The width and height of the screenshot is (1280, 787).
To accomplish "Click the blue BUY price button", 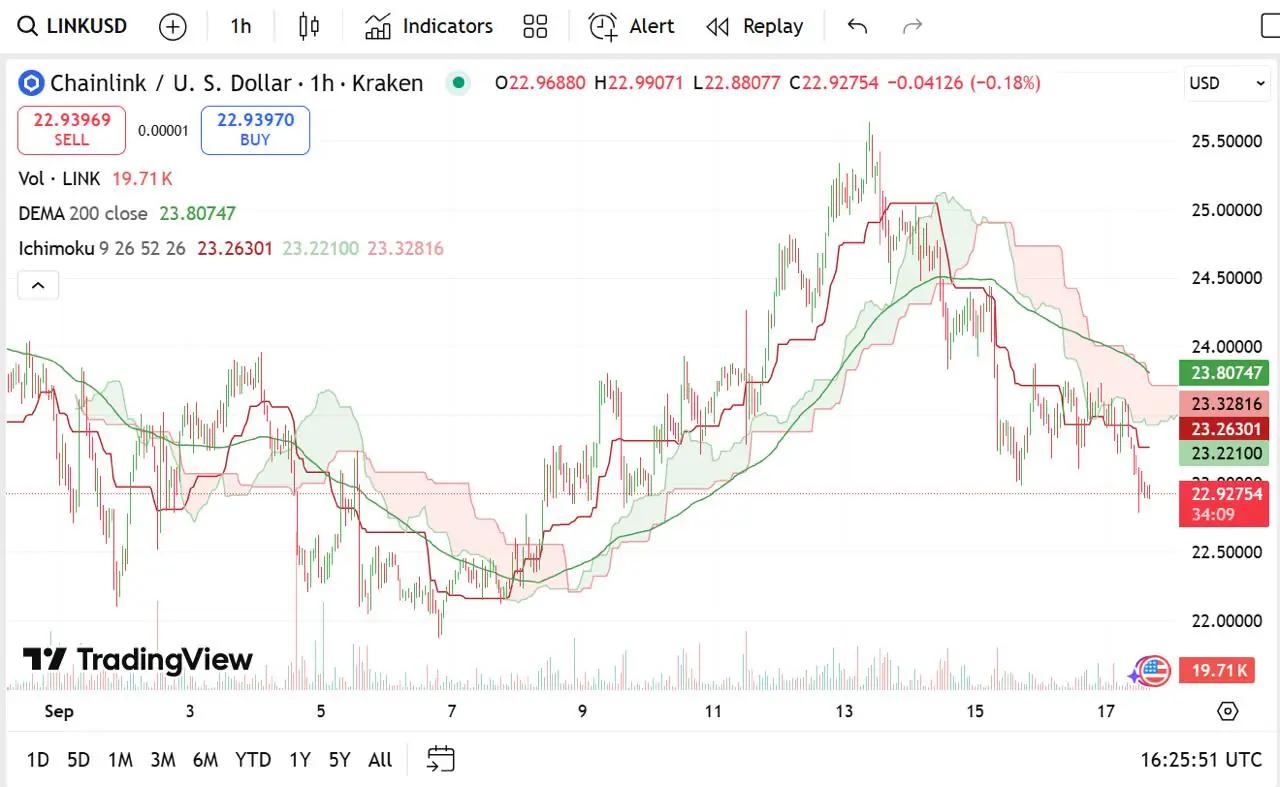I will tap(255, 130).
